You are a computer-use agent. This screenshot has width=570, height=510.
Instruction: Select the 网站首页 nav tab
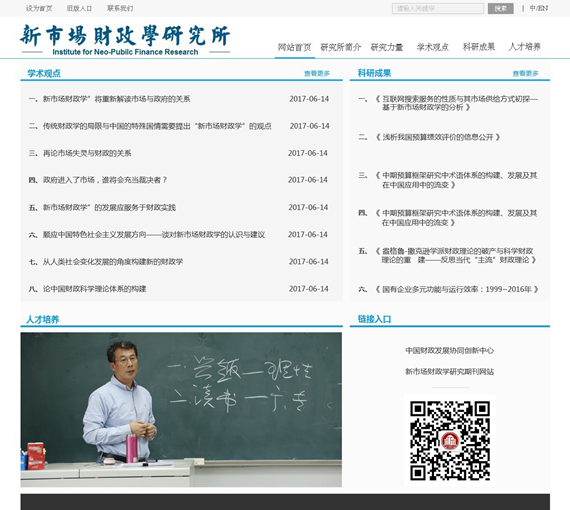294,47
